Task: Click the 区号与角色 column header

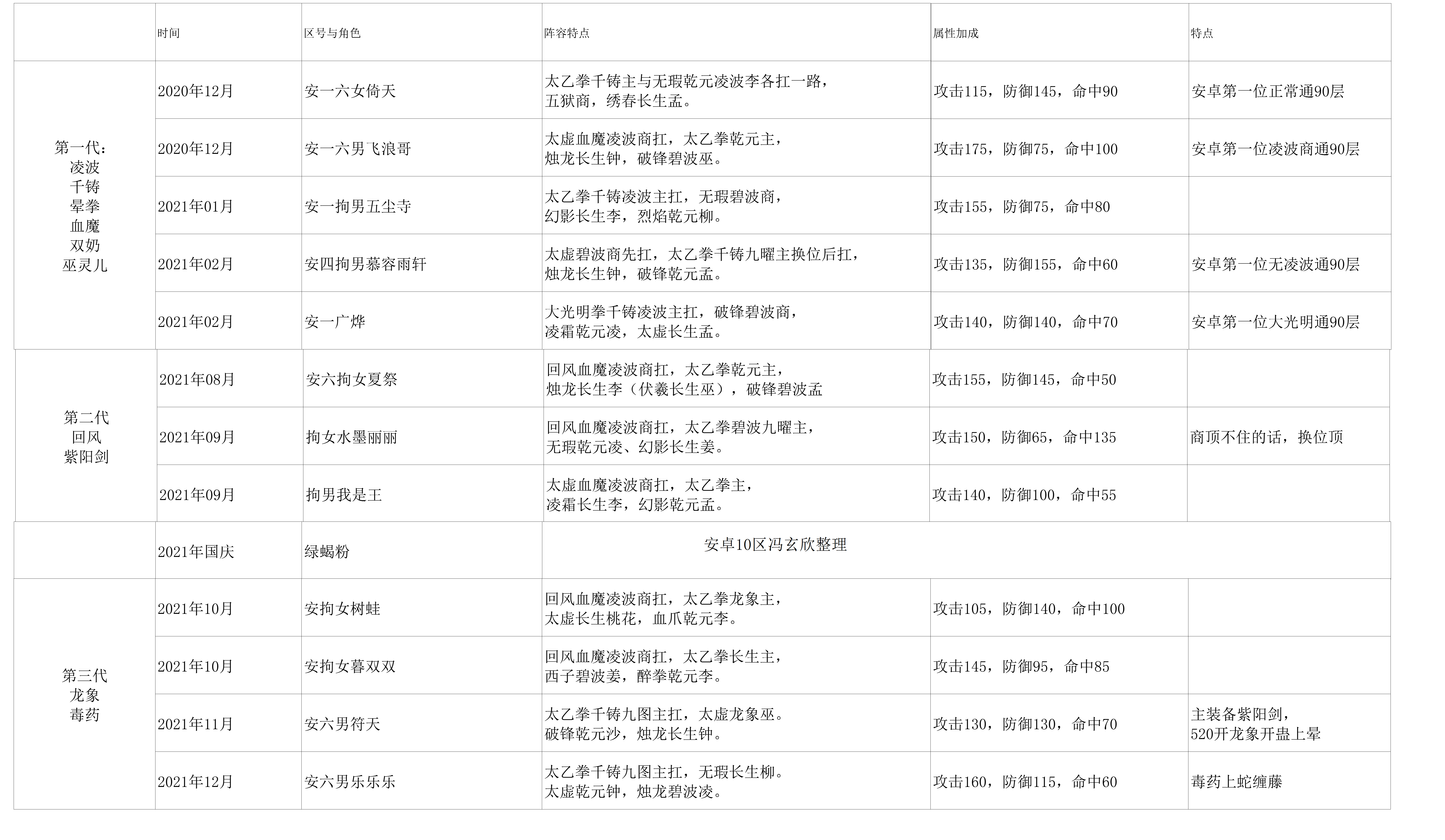Action: 421,32
